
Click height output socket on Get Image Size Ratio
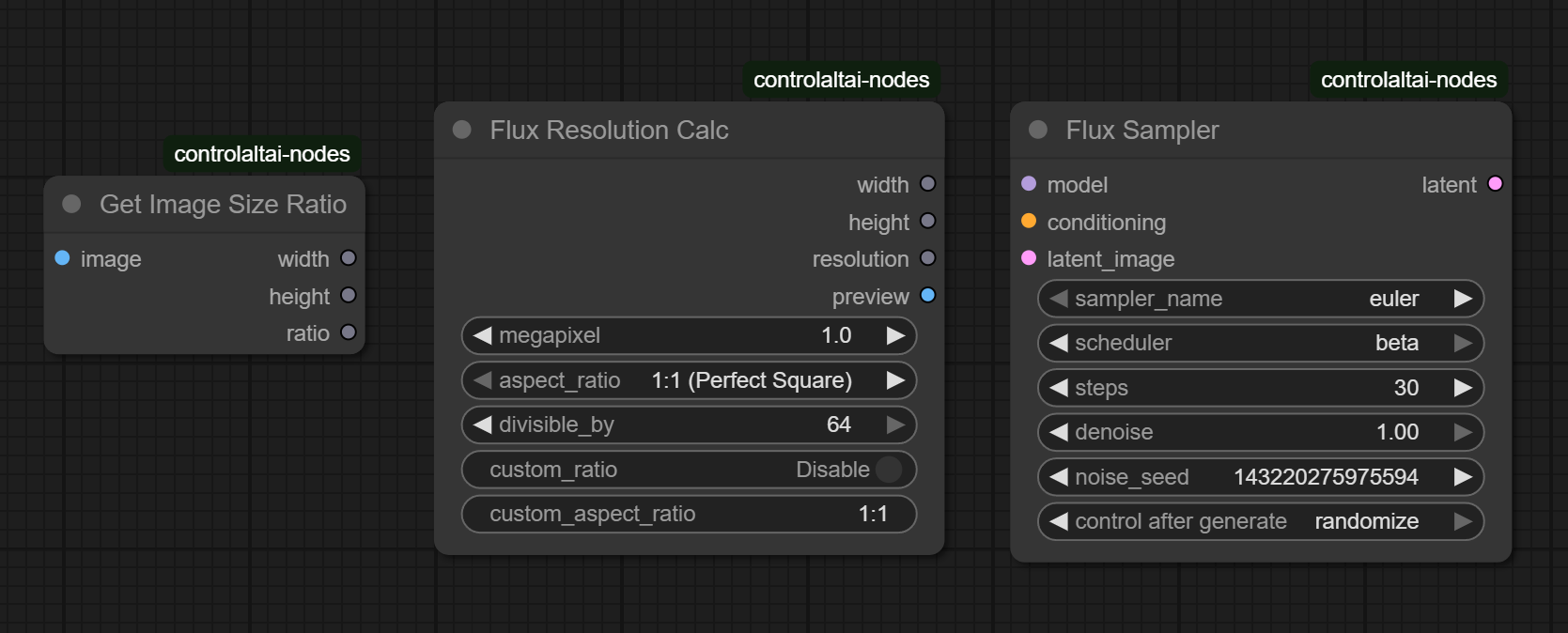[x=349, y=296]
